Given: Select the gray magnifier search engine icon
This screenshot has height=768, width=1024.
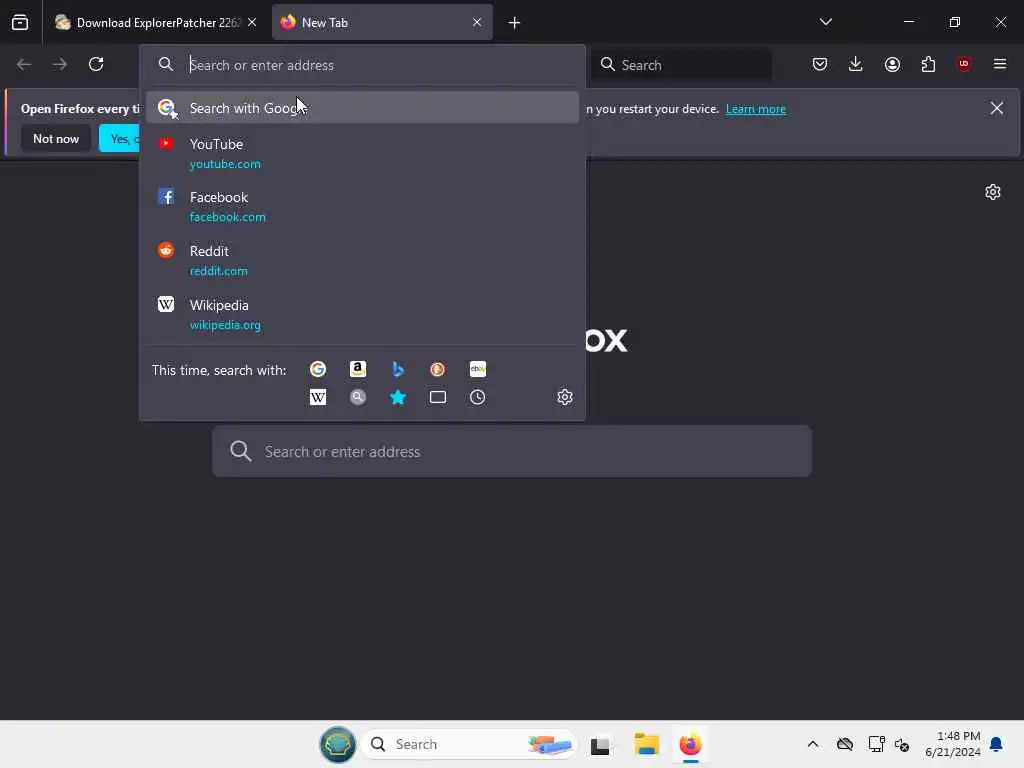Looking at the screenshot, I should point(358,397).
